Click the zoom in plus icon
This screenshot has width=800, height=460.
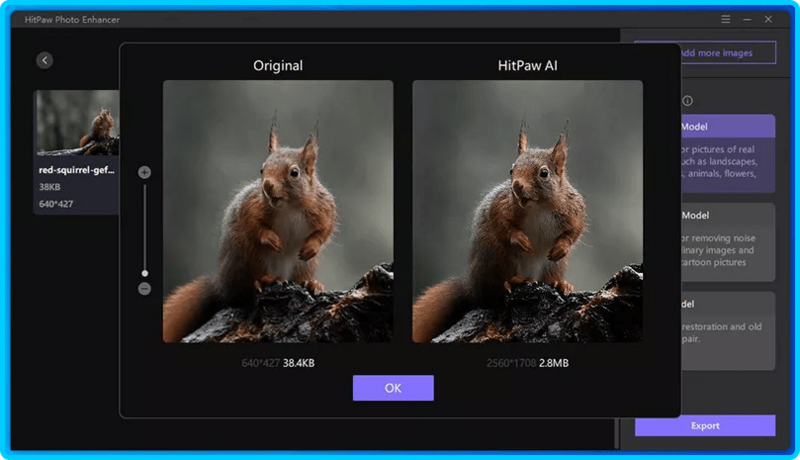pyautogui.click(x=144, y=172)
